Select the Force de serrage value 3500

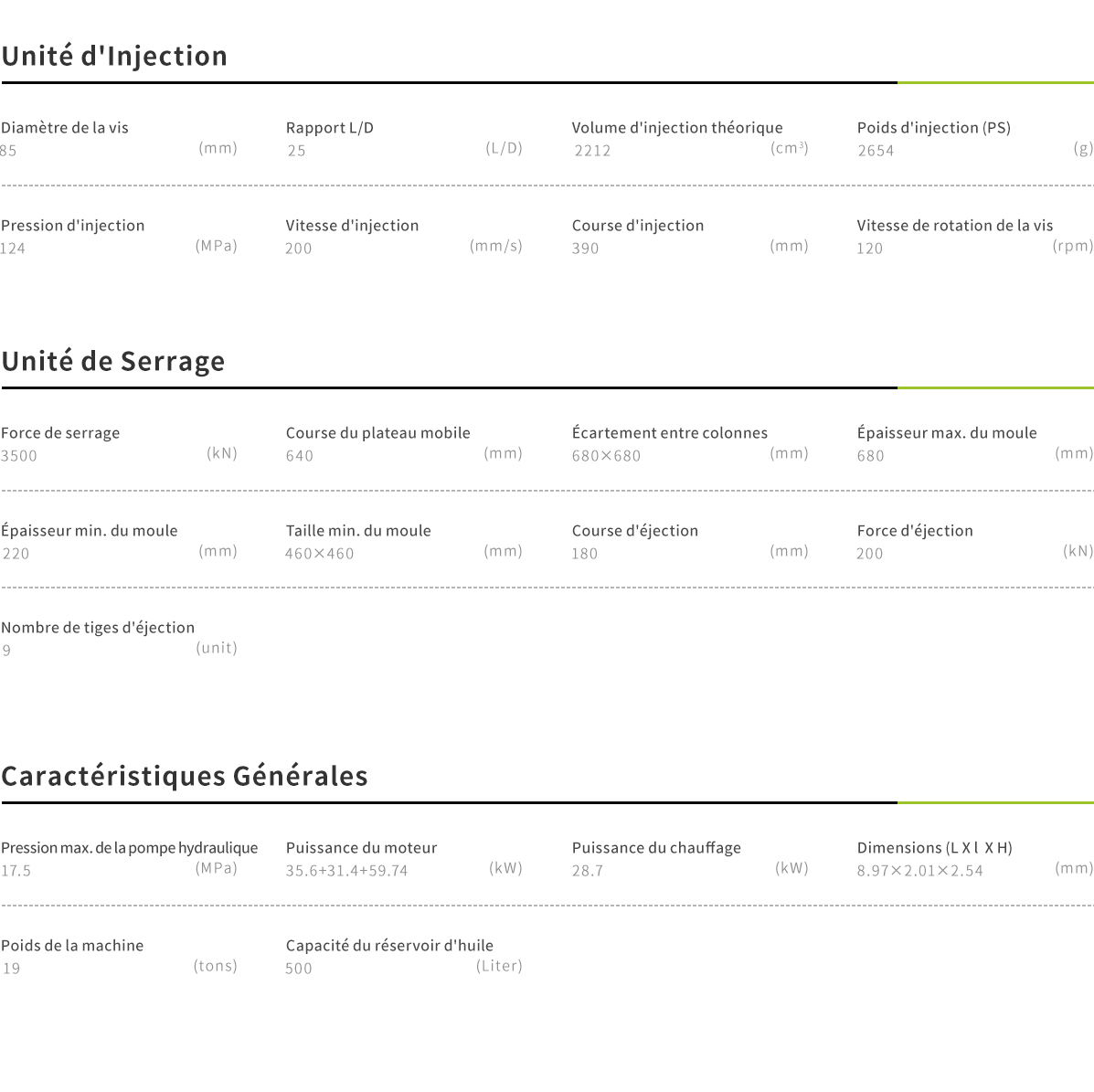click(19, 456)
